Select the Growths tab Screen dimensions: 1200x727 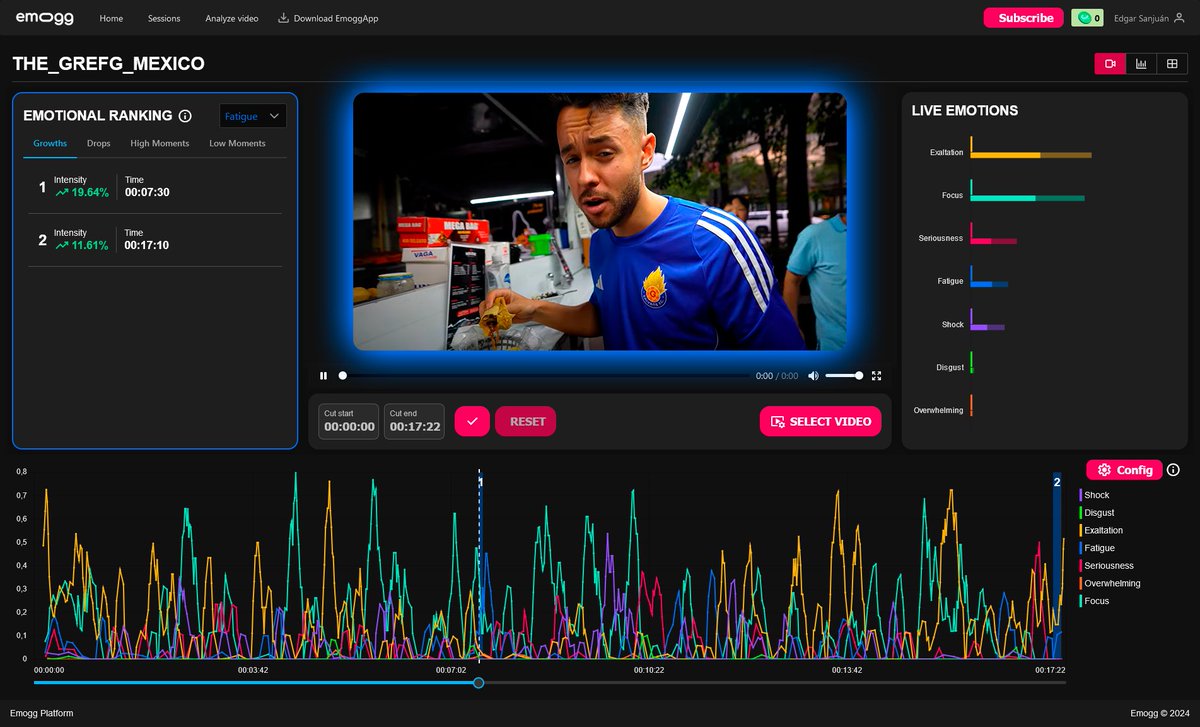coord(50,143)
